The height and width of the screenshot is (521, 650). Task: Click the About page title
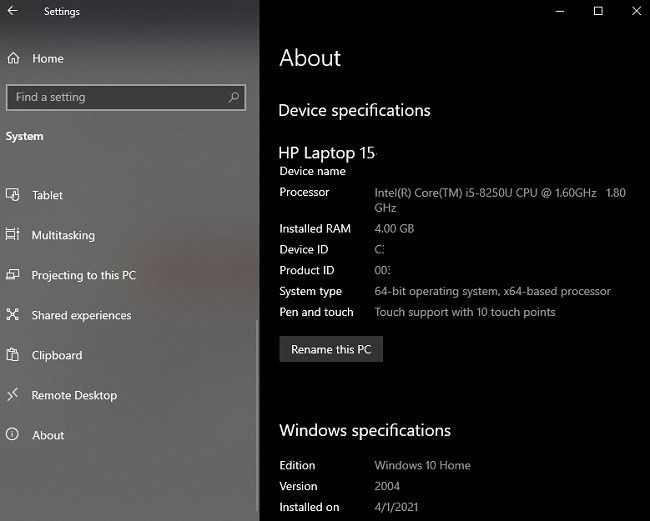coord(310,58)
